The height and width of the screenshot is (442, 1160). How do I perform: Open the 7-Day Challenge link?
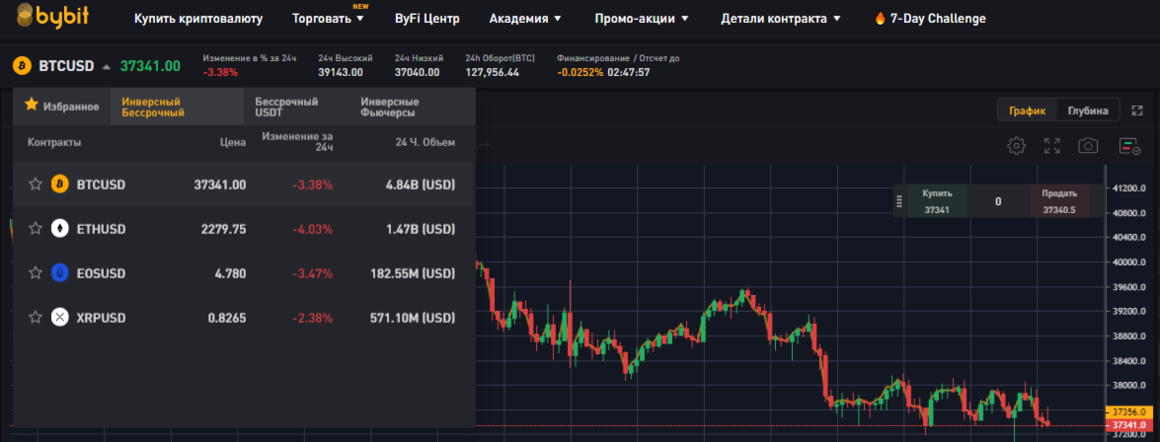click(x=930, y=19)
